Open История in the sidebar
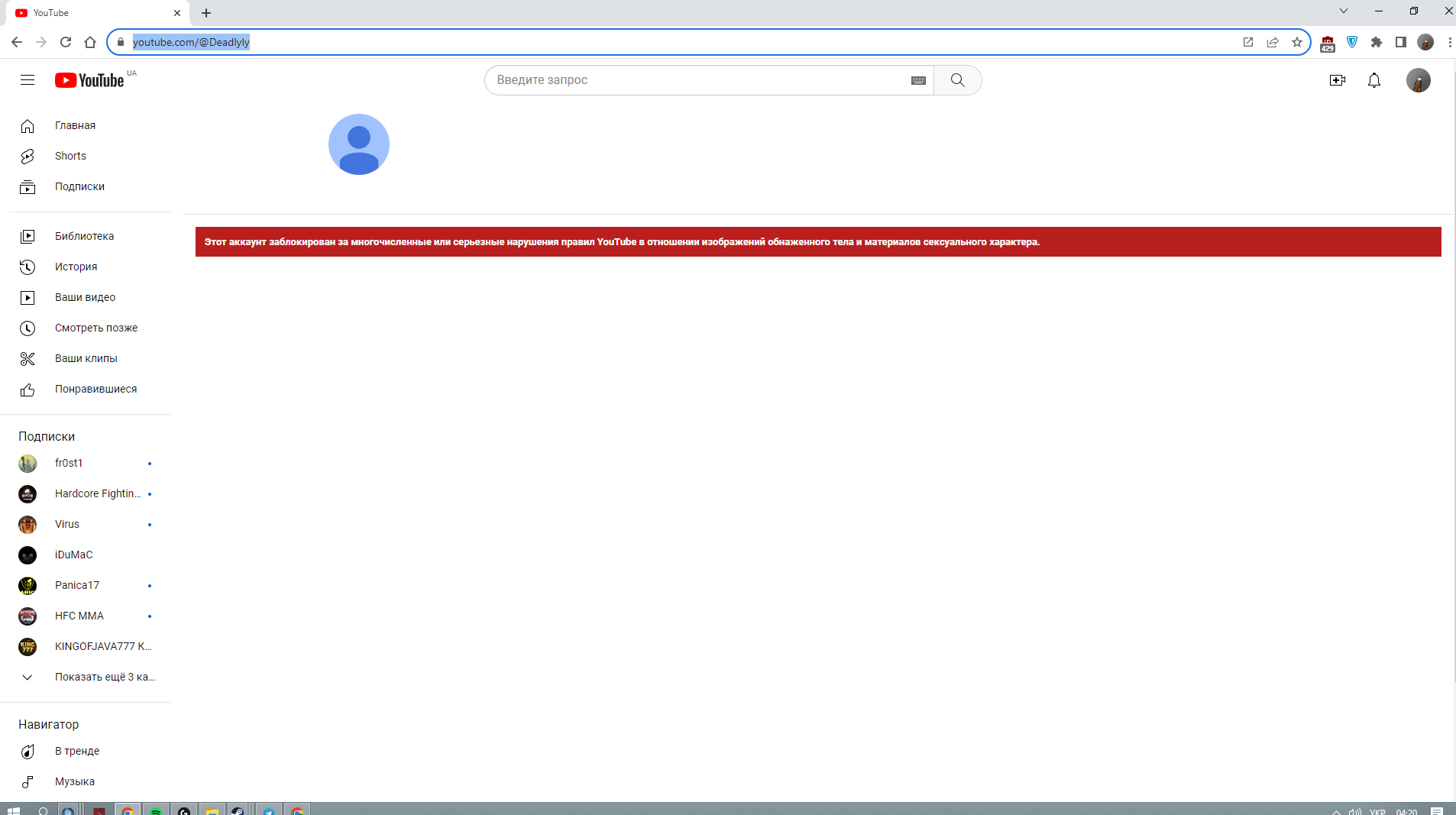Screen dimensions: 1456x815 (x=86, y=267)
